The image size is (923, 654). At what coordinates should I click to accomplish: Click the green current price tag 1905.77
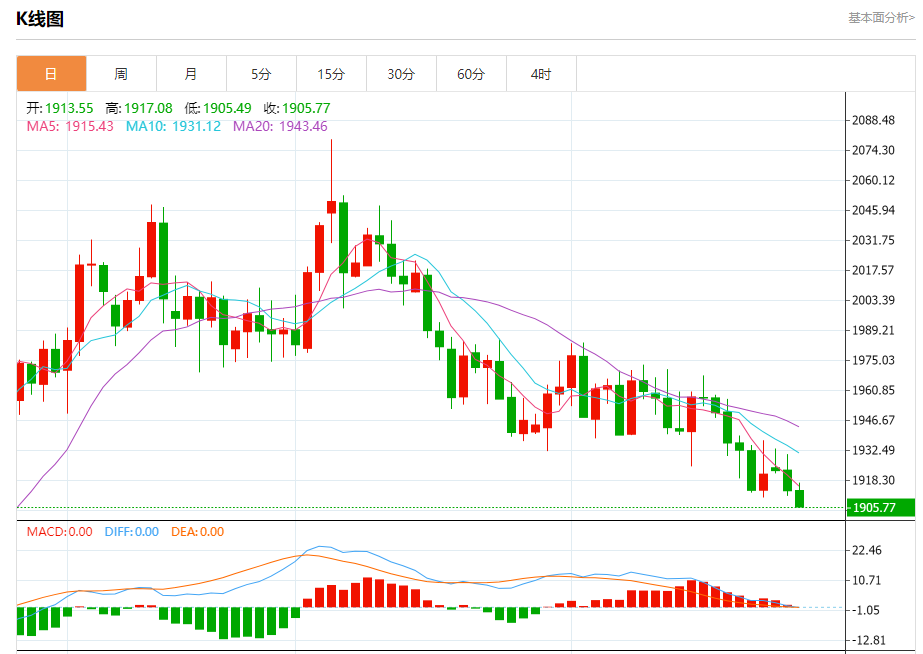(x=881, y=507)
